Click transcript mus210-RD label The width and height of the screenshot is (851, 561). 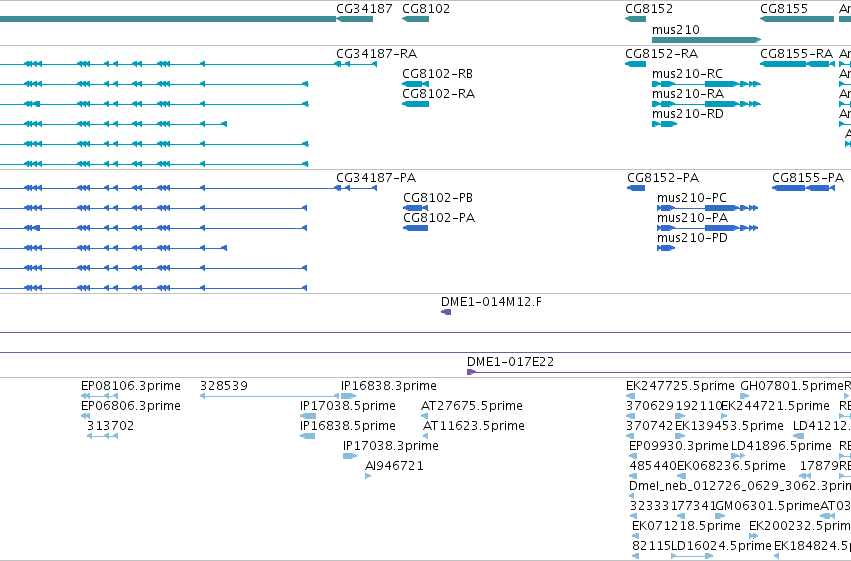point(687,114)
